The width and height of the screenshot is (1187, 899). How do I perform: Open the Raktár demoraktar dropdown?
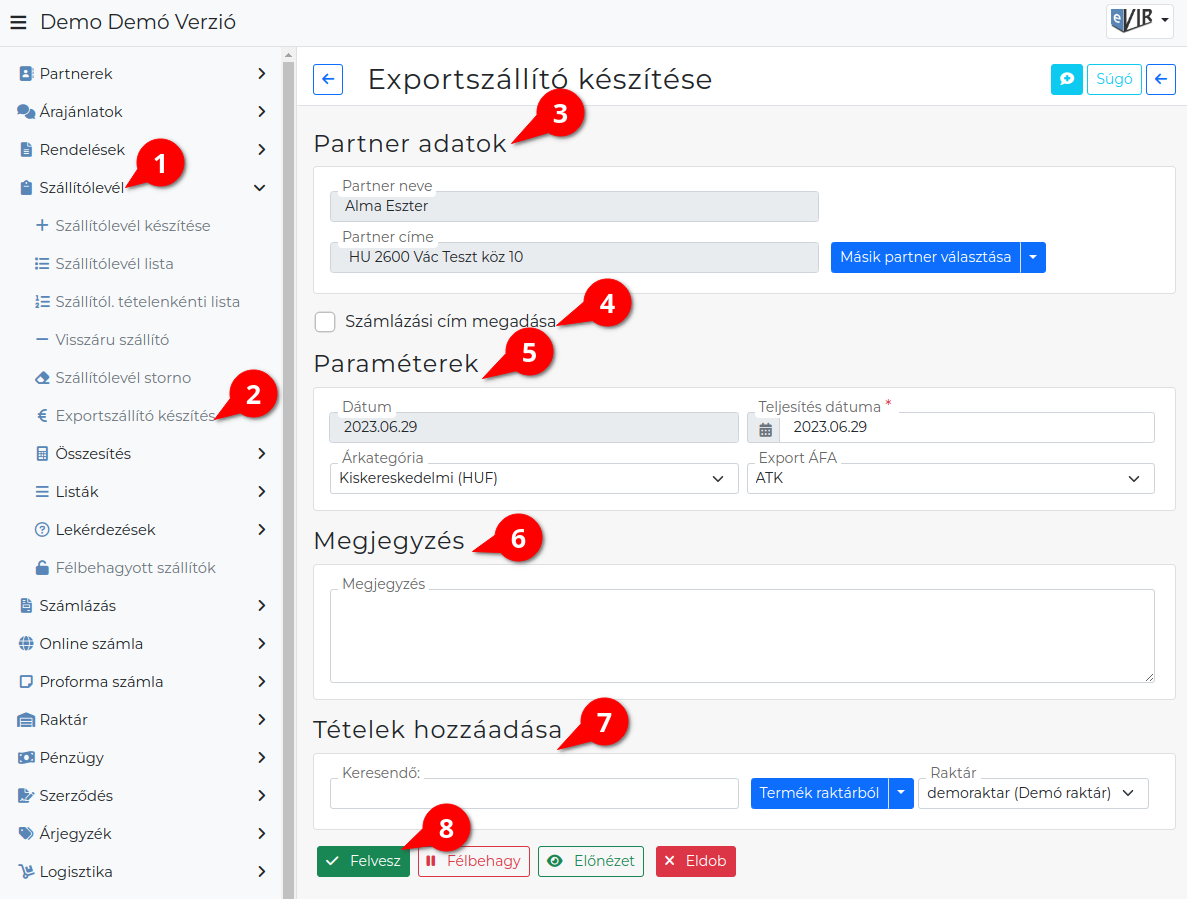coord(1033,793)
